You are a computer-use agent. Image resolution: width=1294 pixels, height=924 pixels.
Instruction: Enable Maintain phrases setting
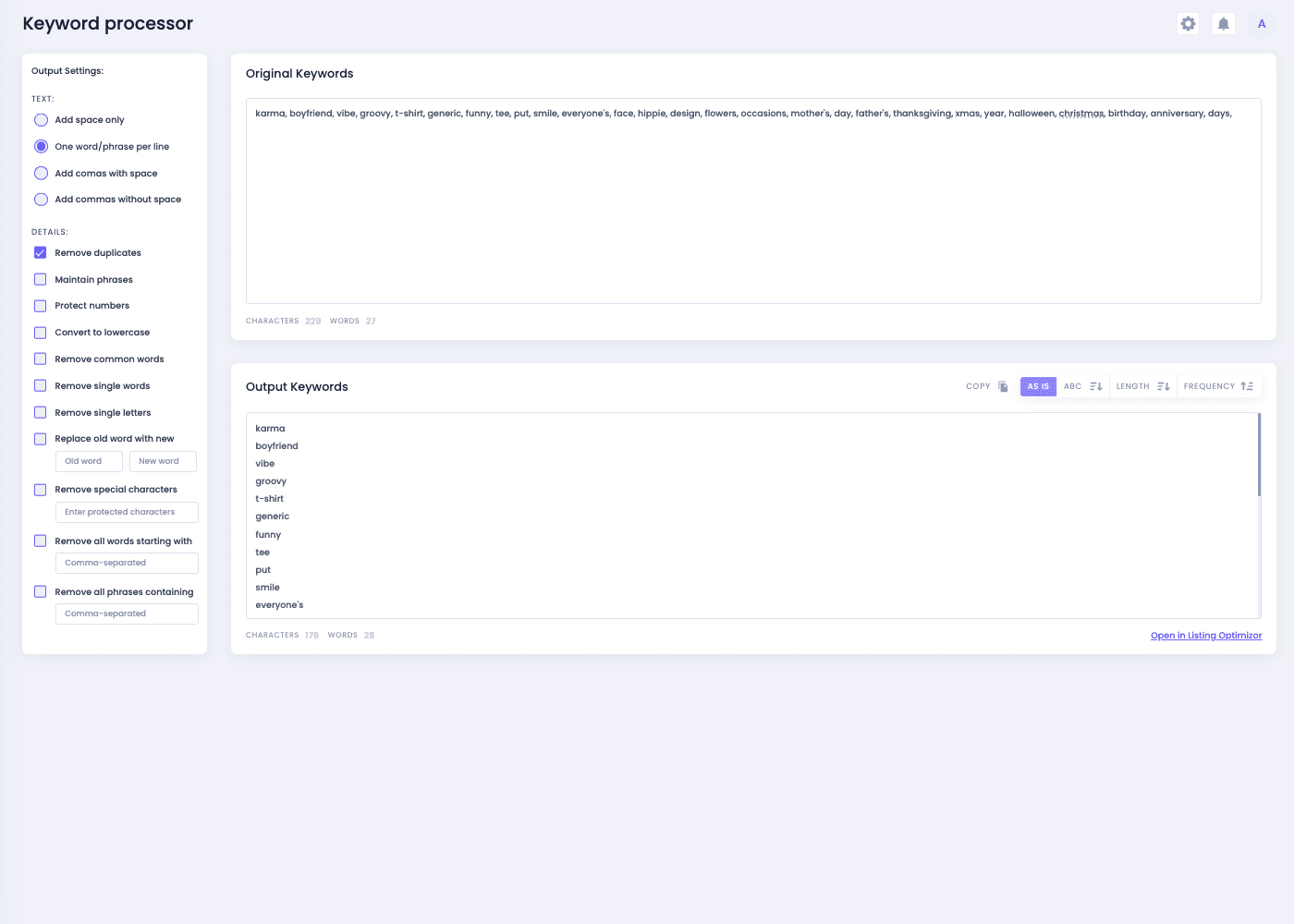point(41,279)
